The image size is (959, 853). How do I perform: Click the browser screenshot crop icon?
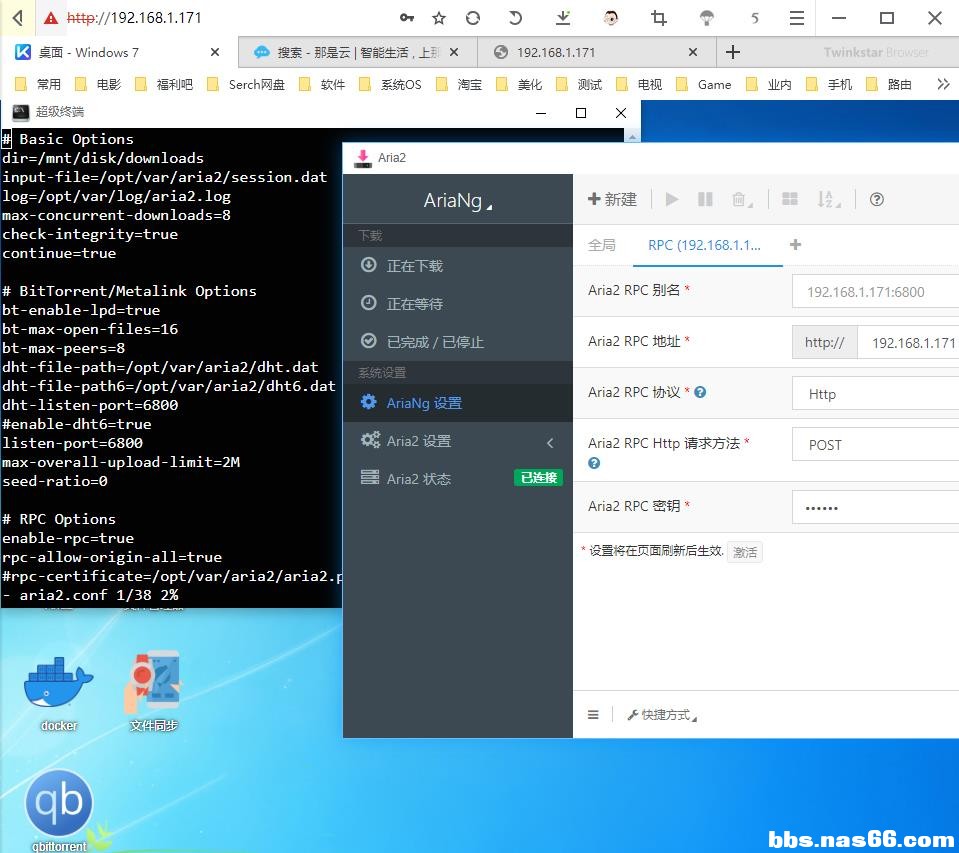pos(658,18)
